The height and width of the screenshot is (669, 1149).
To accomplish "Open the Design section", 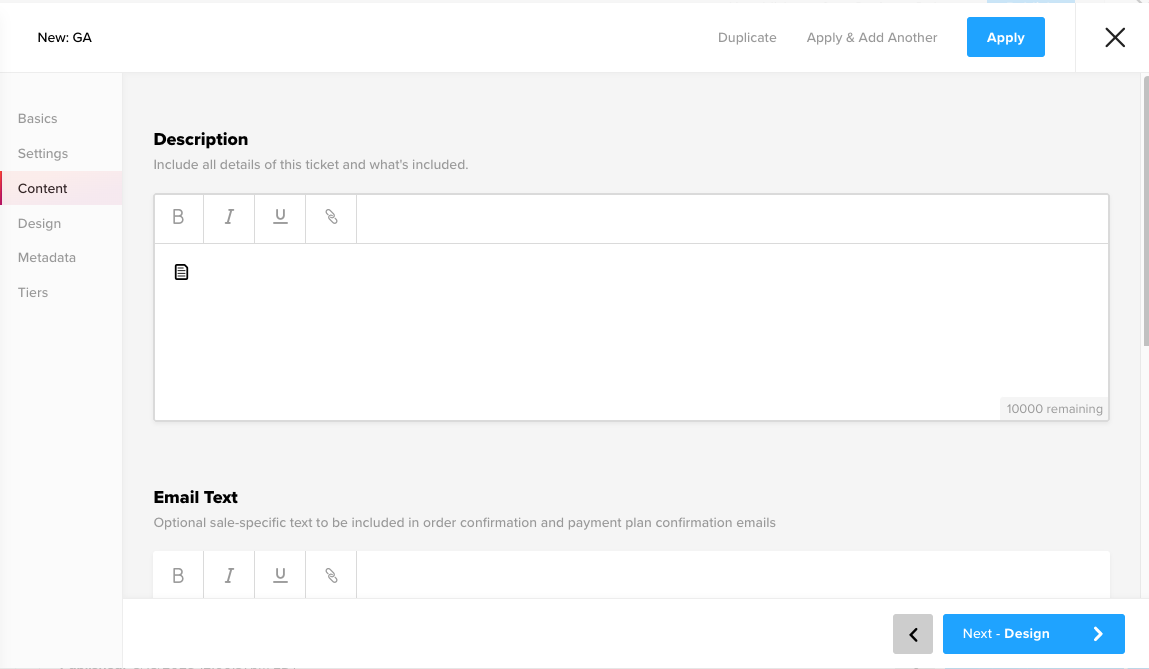I will pyautogui.click(x=40, y=223).
